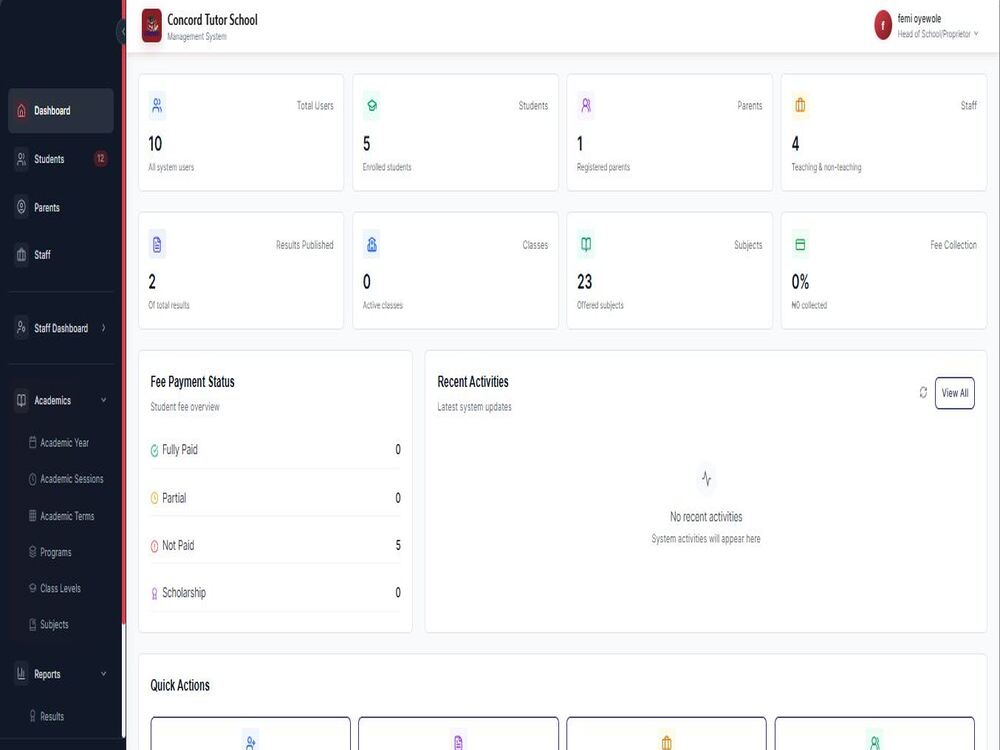
Task: Click the Fully Paid check icon
Action: [x=154, y=451]
